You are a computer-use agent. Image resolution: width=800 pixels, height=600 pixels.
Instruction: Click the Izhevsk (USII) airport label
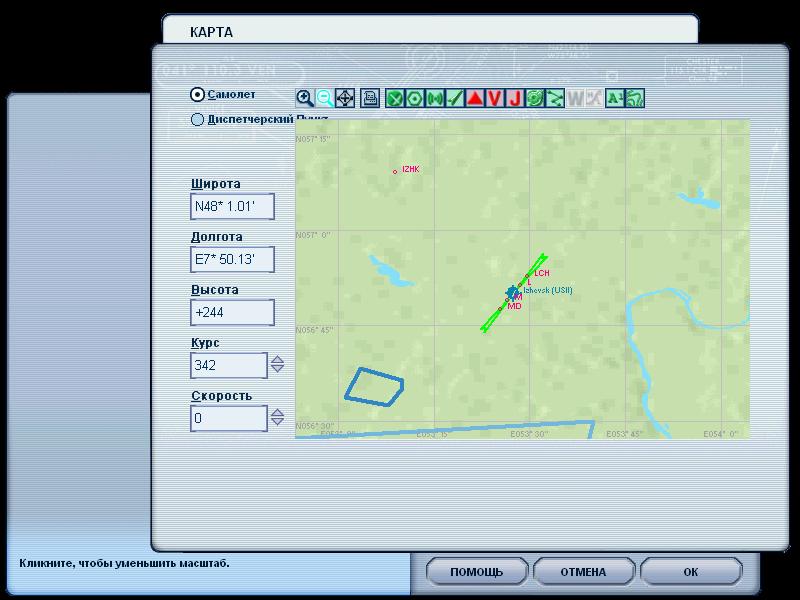(x=548, y=290)
